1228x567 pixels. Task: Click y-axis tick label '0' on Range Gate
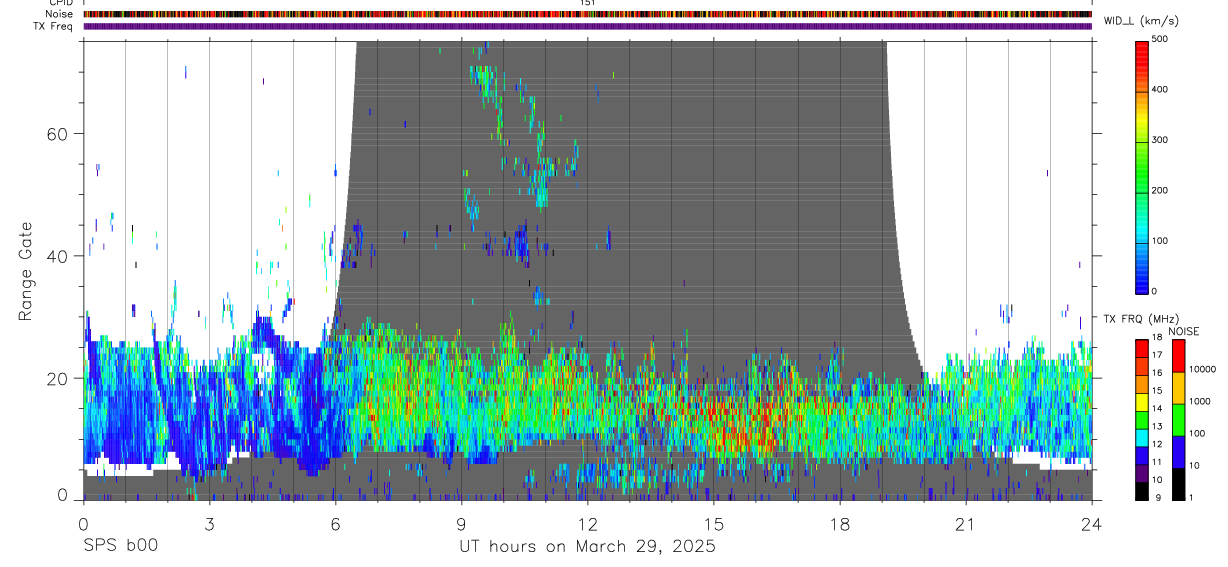pyautogui.click(x=62, y=494)
